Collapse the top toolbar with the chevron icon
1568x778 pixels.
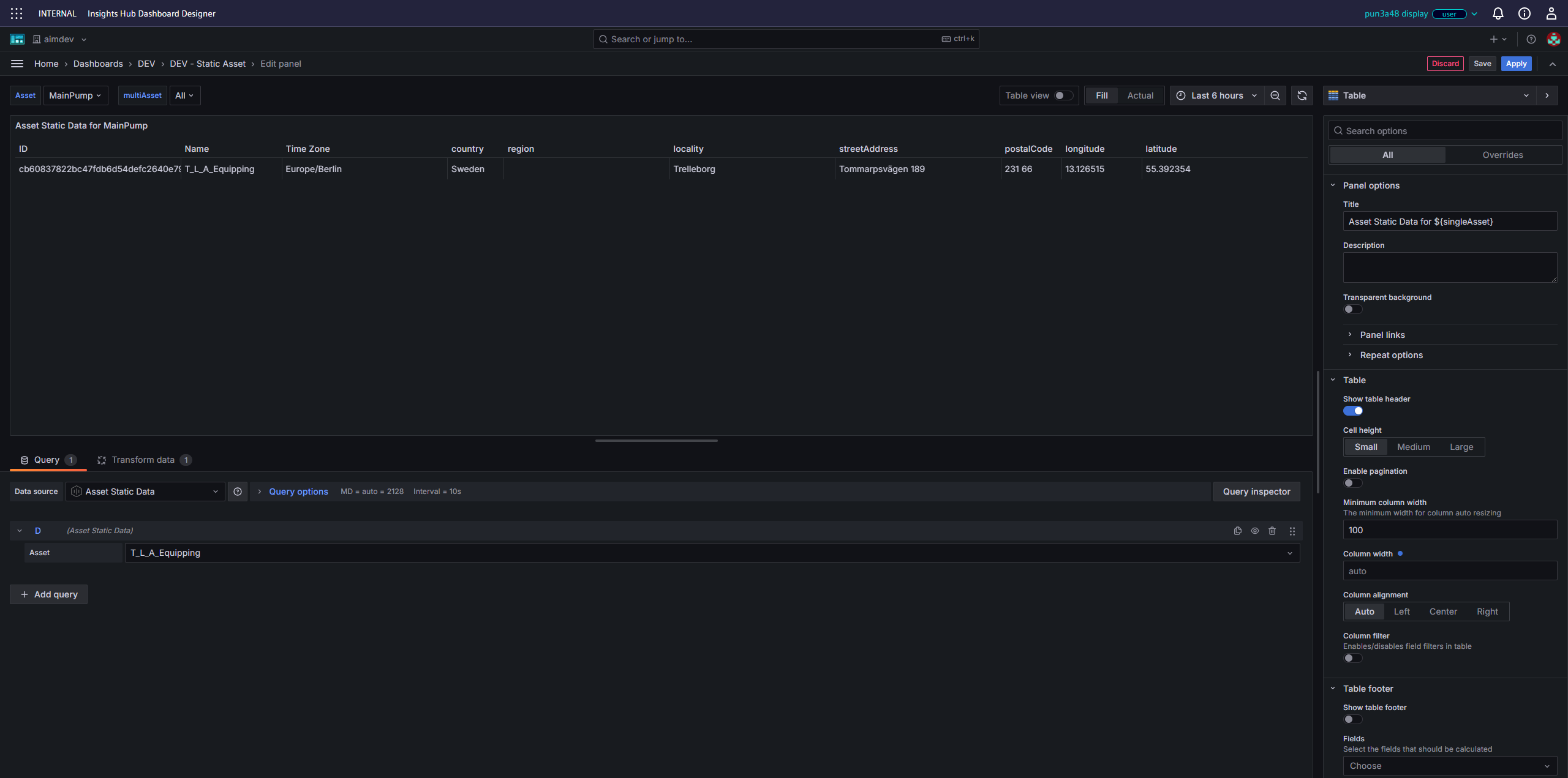(1552, 64)
